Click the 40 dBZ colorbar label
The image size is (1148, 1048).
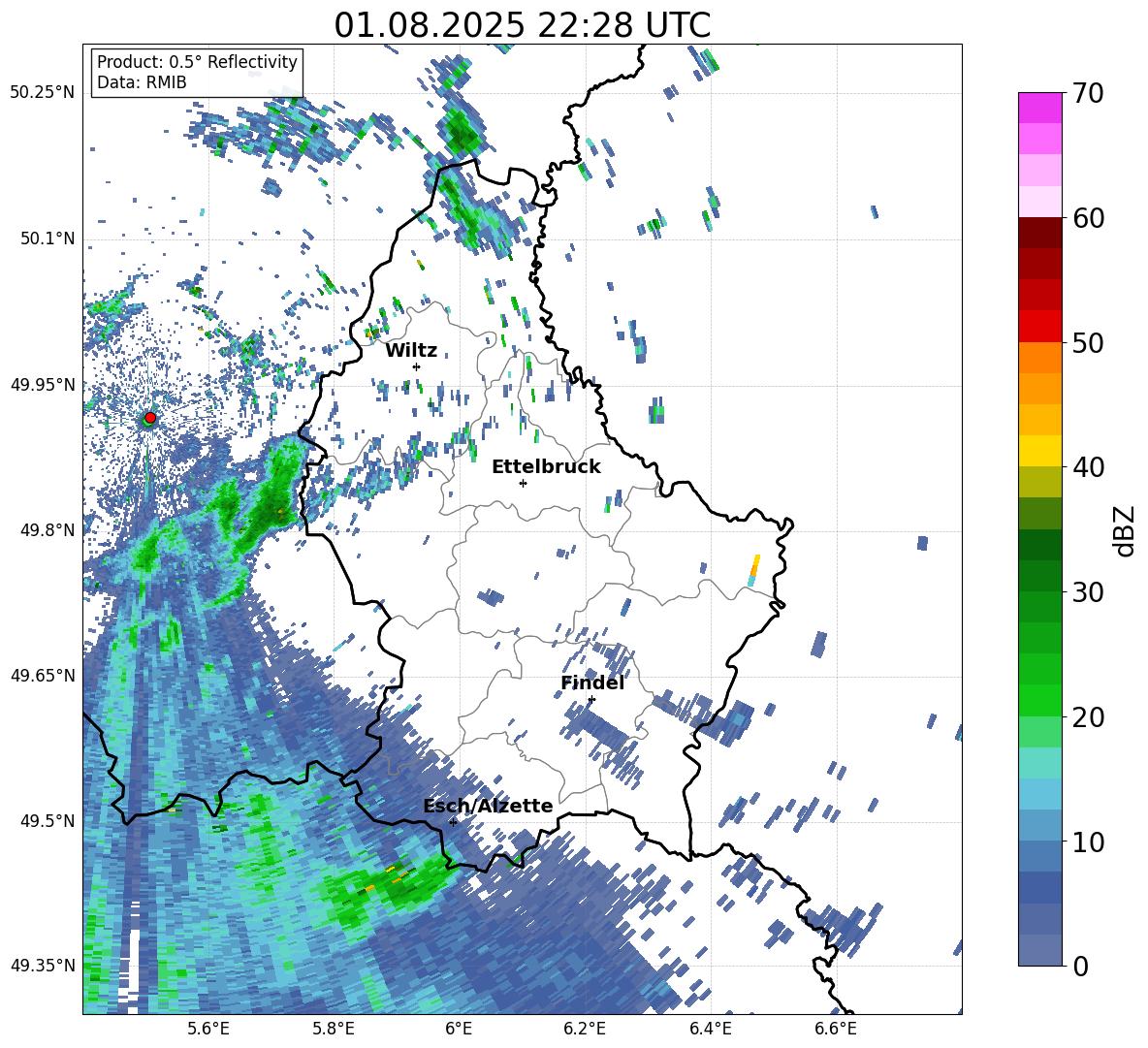click(1088, 467)
